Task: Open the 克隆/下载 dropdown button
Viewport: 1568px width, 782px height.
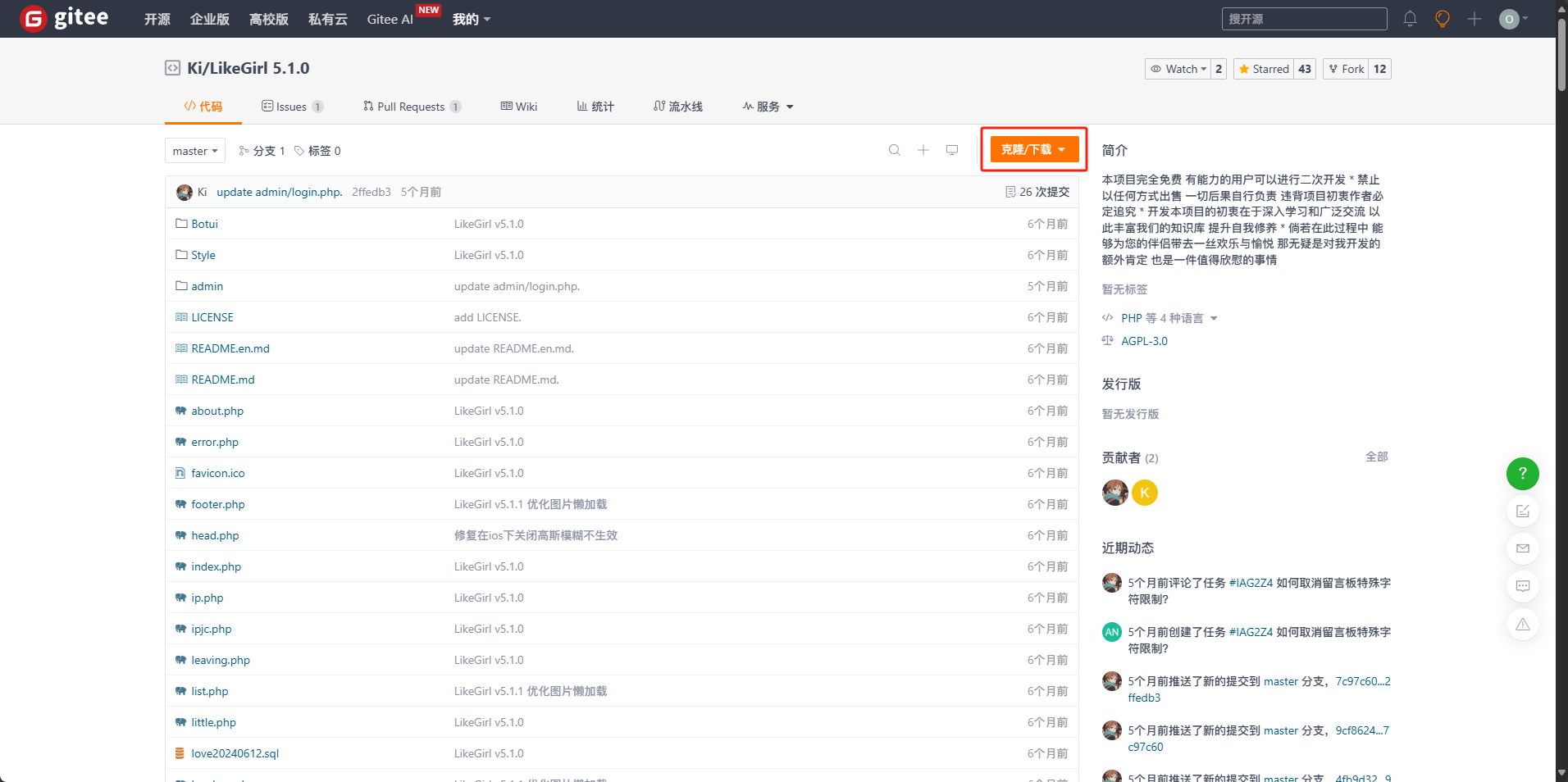Action: pyautogui.click(x=1033, y=149)
